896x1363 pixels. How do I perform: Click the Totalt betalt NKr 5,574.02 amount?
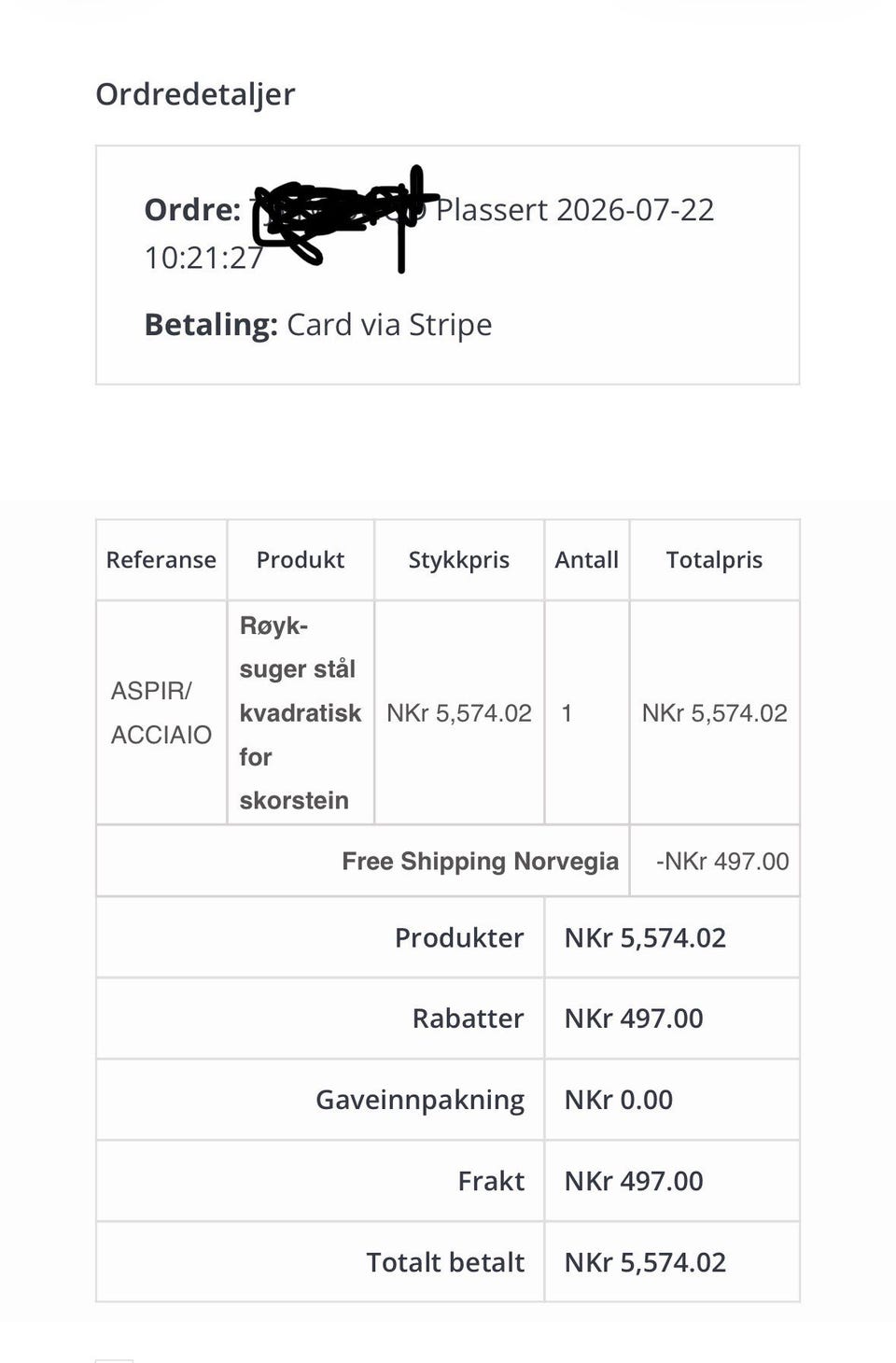click(645, 1262)
